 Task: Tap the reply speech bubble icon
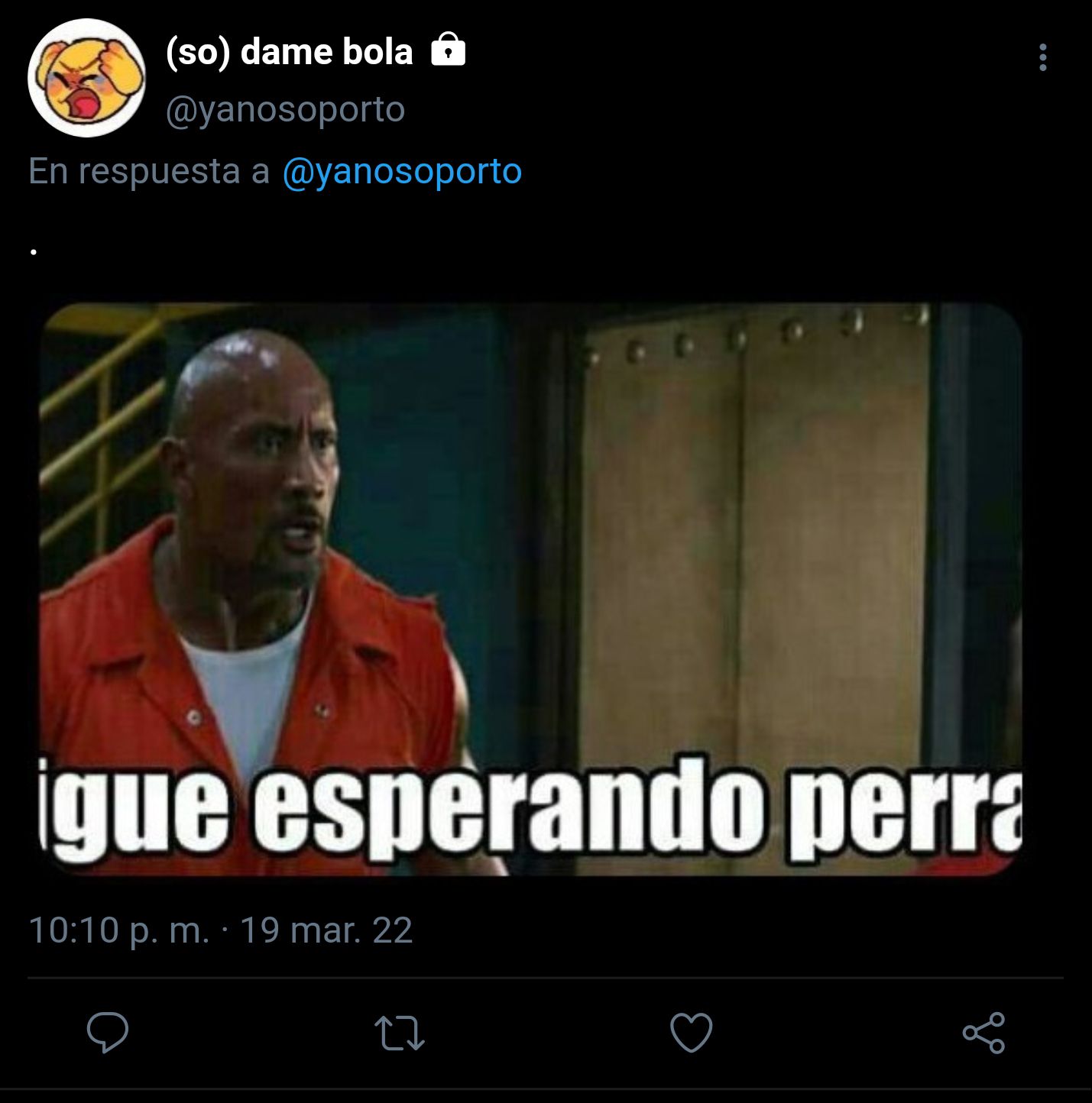107,1033
